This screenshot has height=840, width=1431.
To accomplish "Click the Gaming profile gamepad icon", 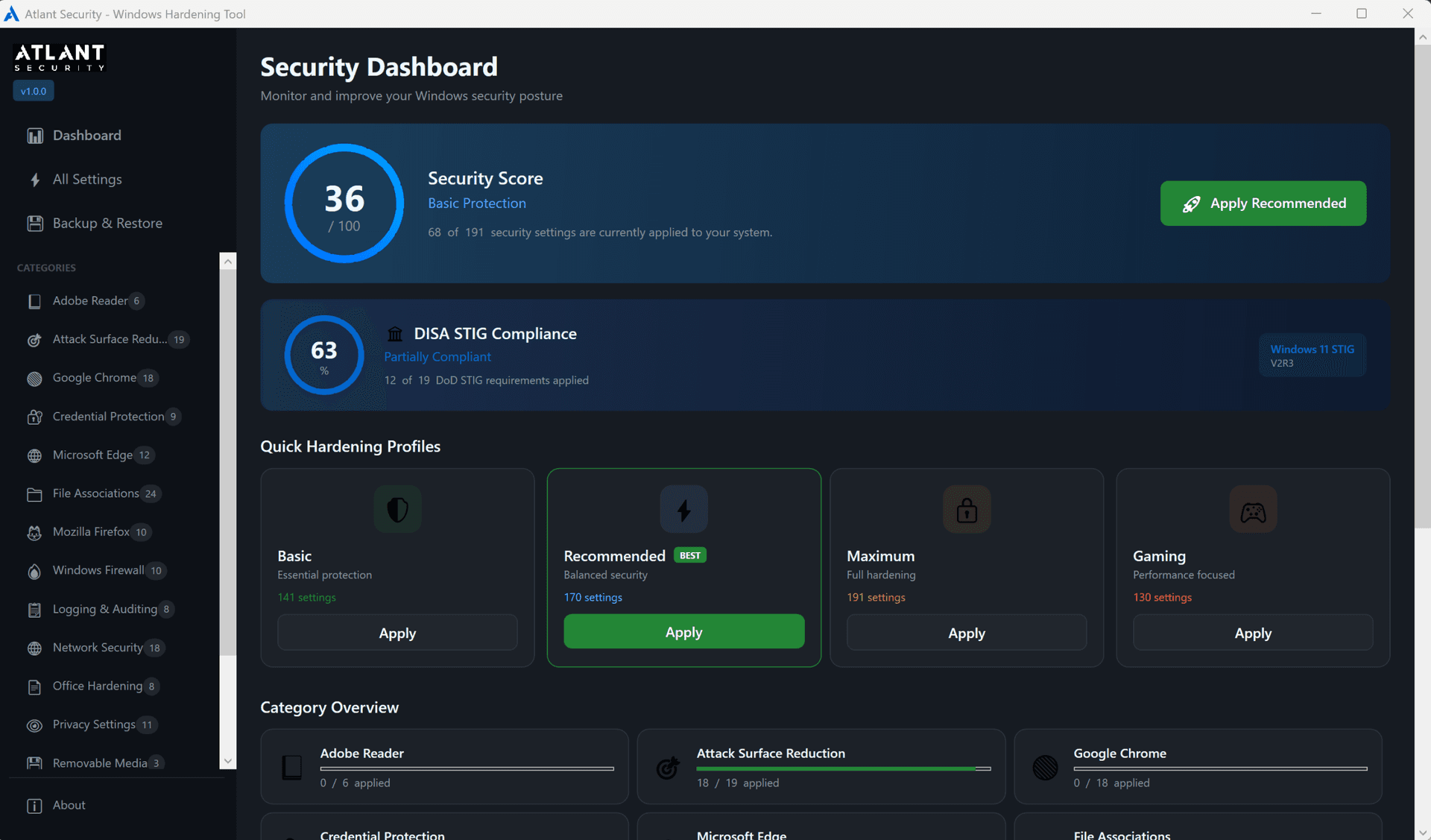I will point(1252,510).
